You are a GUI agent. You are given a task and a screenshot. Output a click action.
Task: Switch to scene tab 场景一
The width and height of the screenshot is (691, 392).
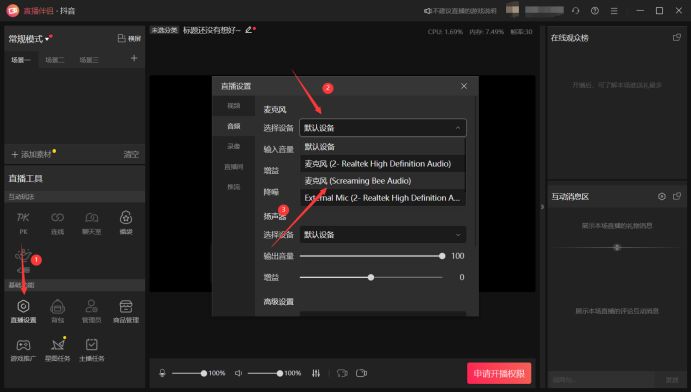click(21, 59)
